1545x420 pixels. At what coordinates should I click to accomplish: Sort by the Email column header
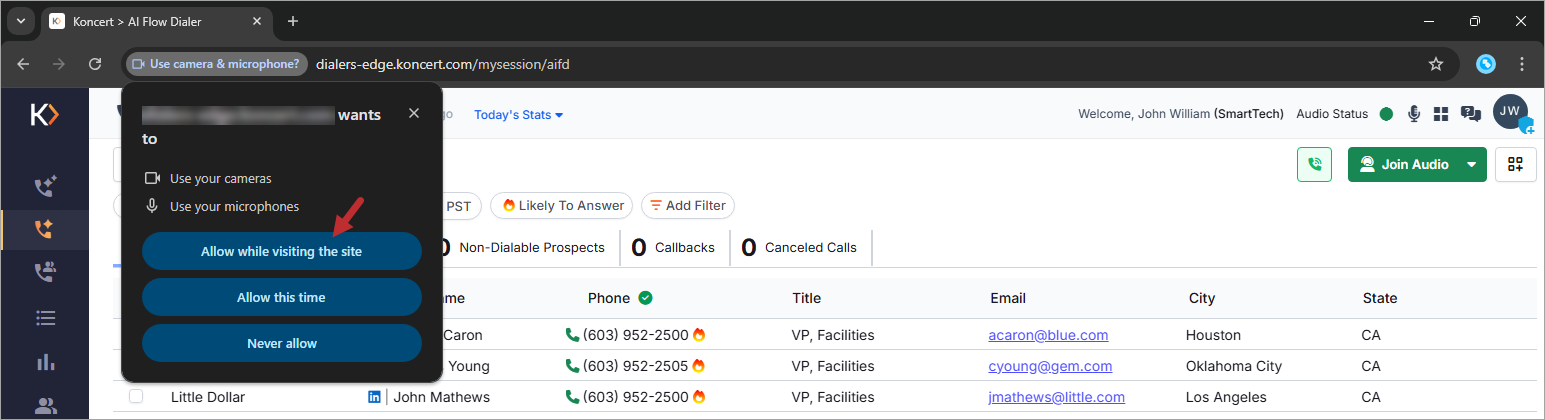click(1008, 298)
